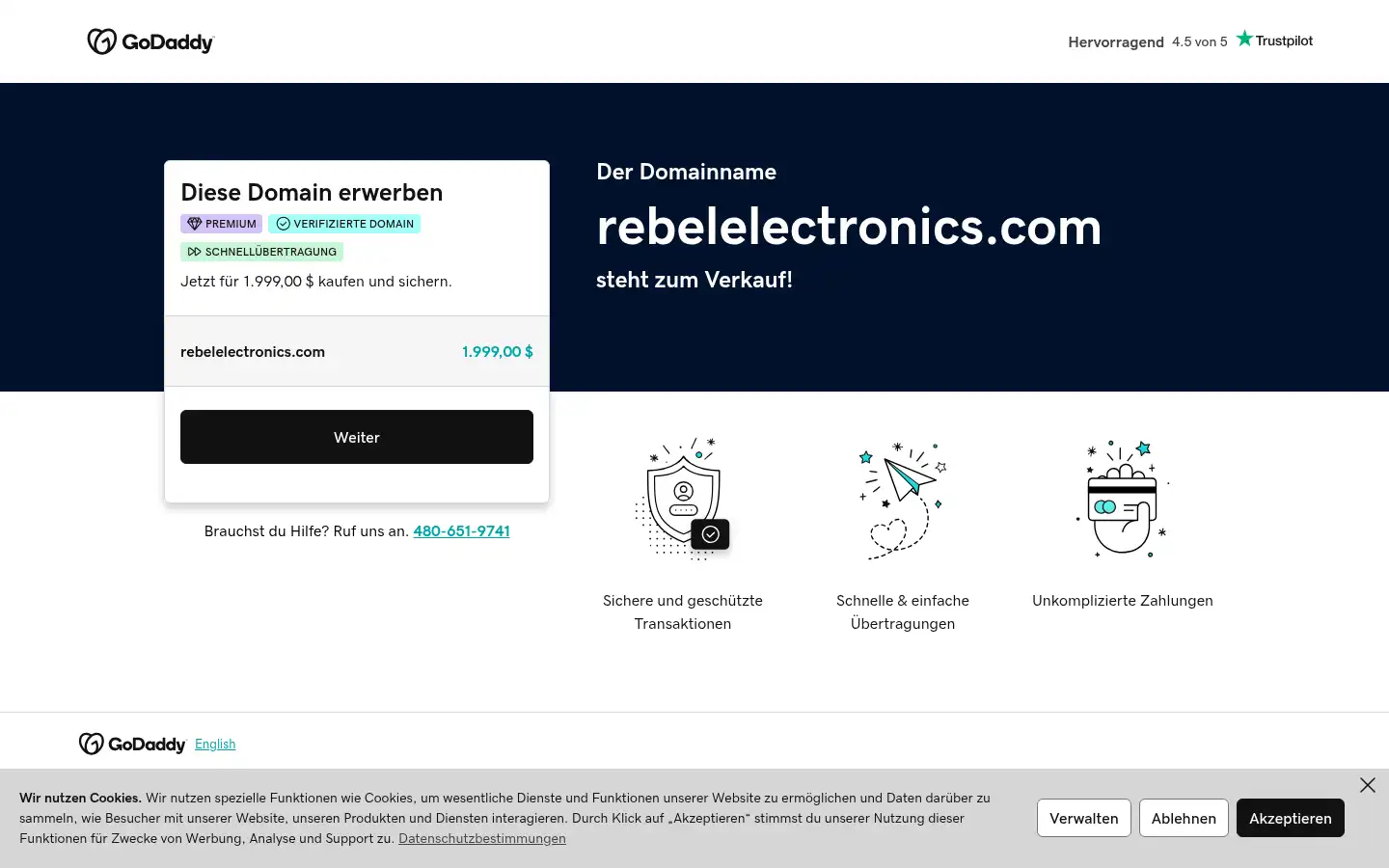Image resolution: width=1389 pixels, height=868 pixels.
Task: Click the paper plane transfer illustration
Action: [x=903, y=500]
